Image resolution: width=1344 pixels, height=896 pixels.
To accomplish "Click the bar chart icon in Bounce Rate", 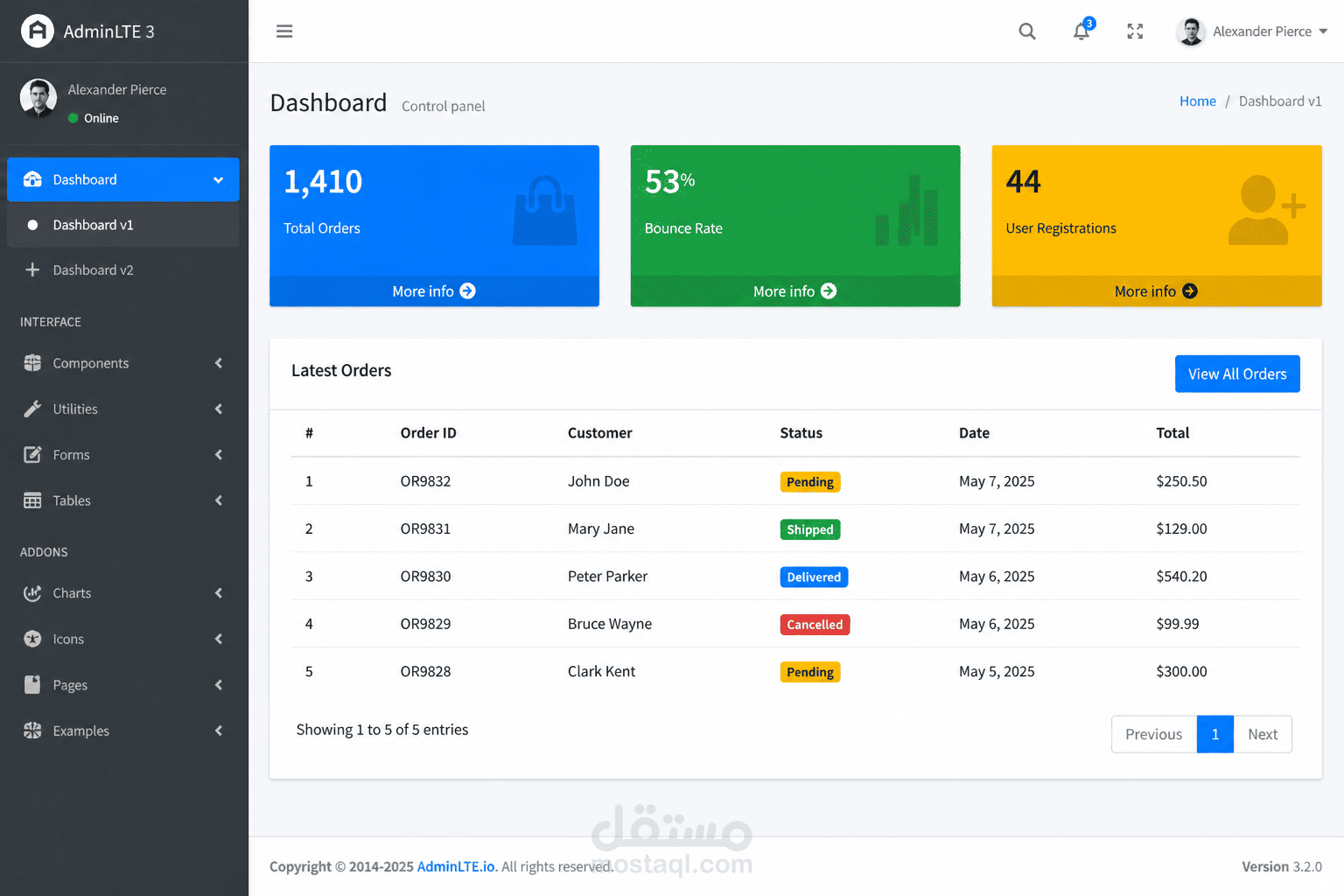I will tap(906, 210).
